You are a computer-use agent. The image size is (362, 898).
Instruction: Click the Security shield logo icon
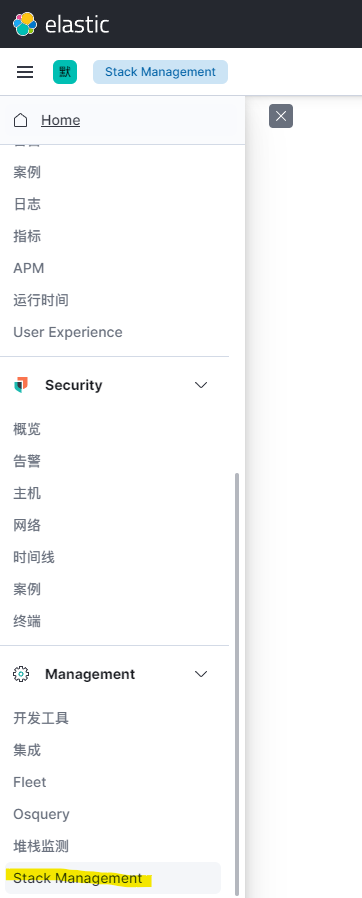(x=21, y=385)
